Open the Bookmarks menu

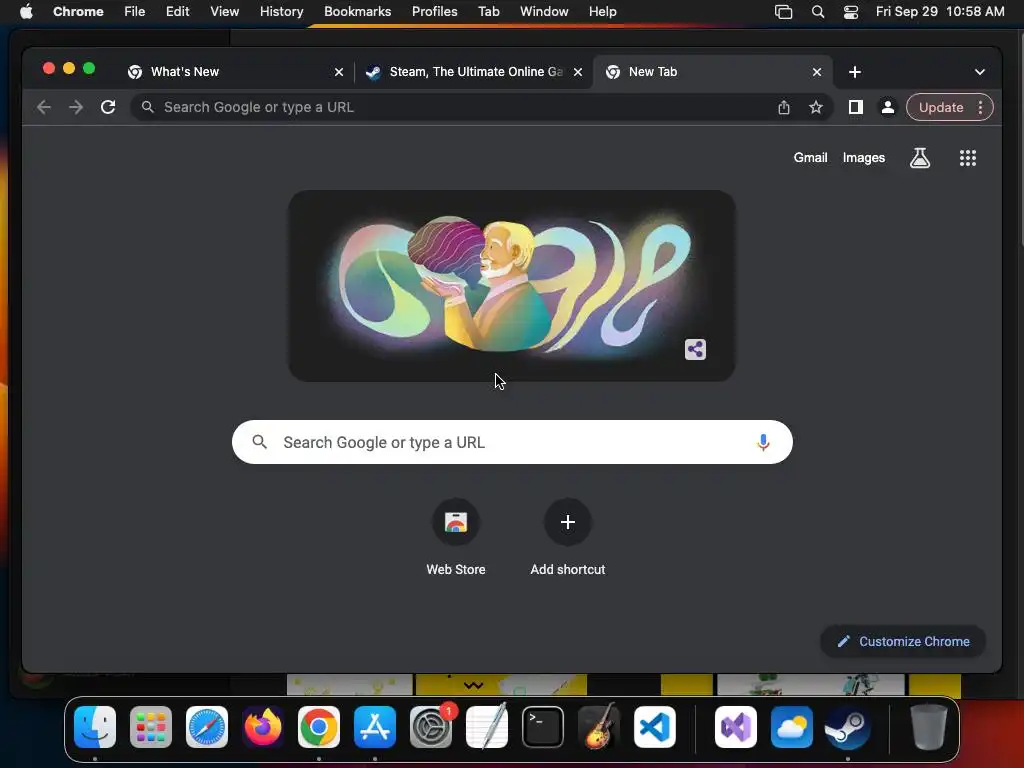coord(358,12)
